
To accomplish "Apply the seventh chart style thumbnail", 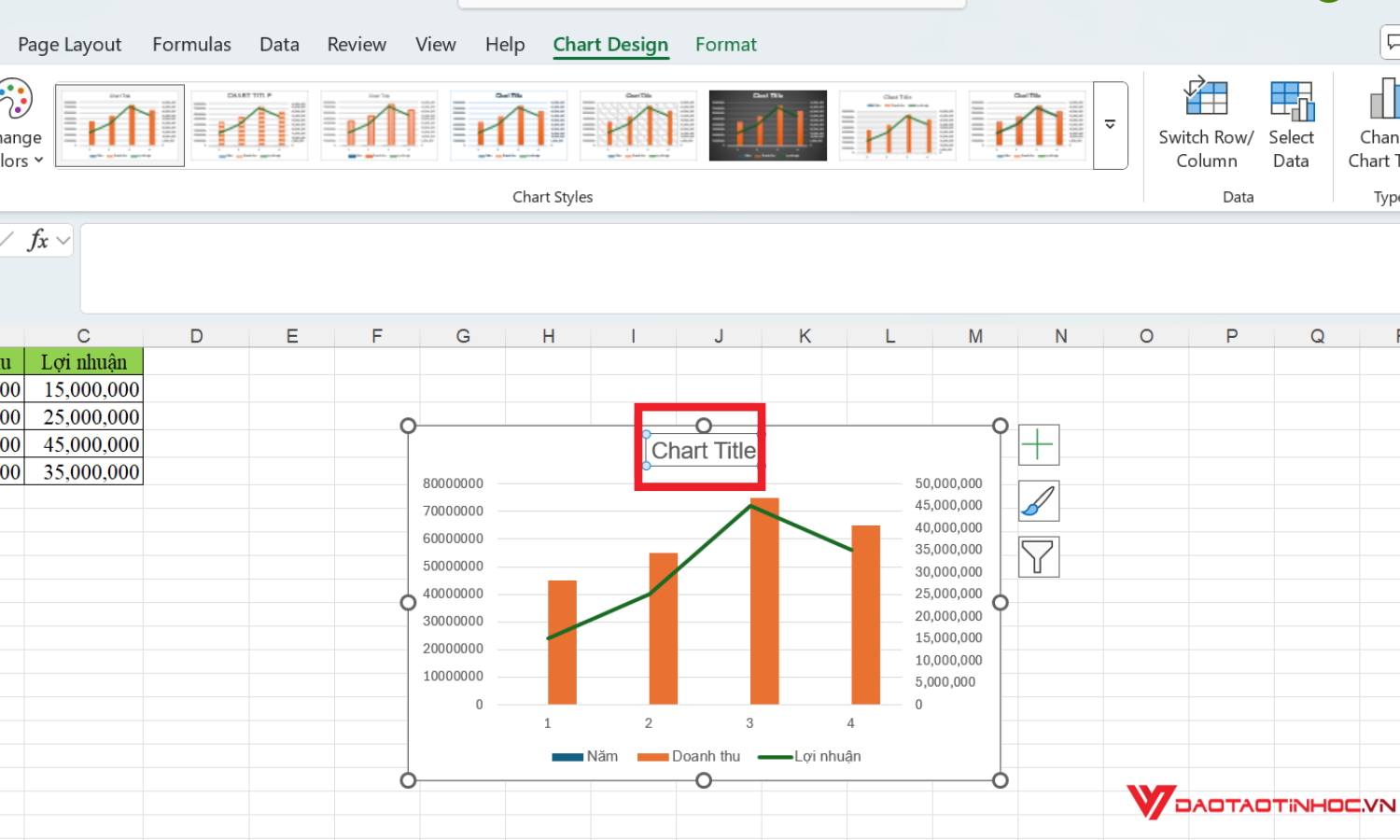I will coord(898,125).
